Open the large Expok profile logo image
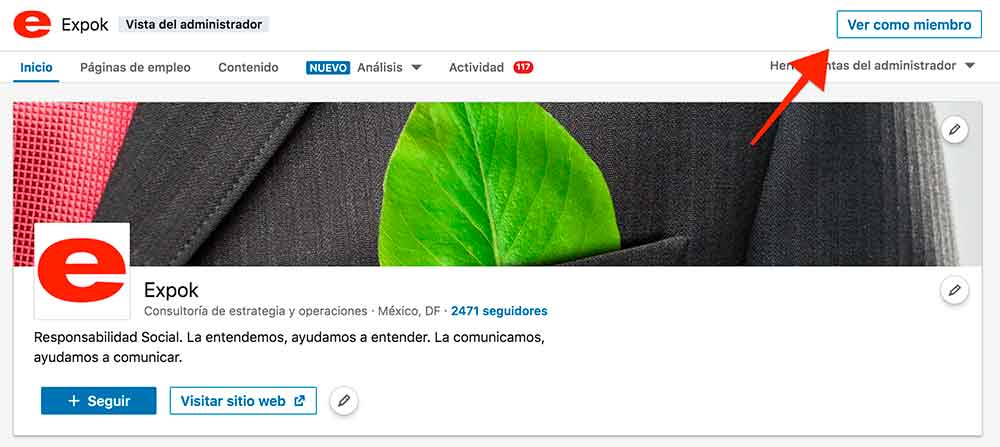1000x447 pixels. (82, 272)
